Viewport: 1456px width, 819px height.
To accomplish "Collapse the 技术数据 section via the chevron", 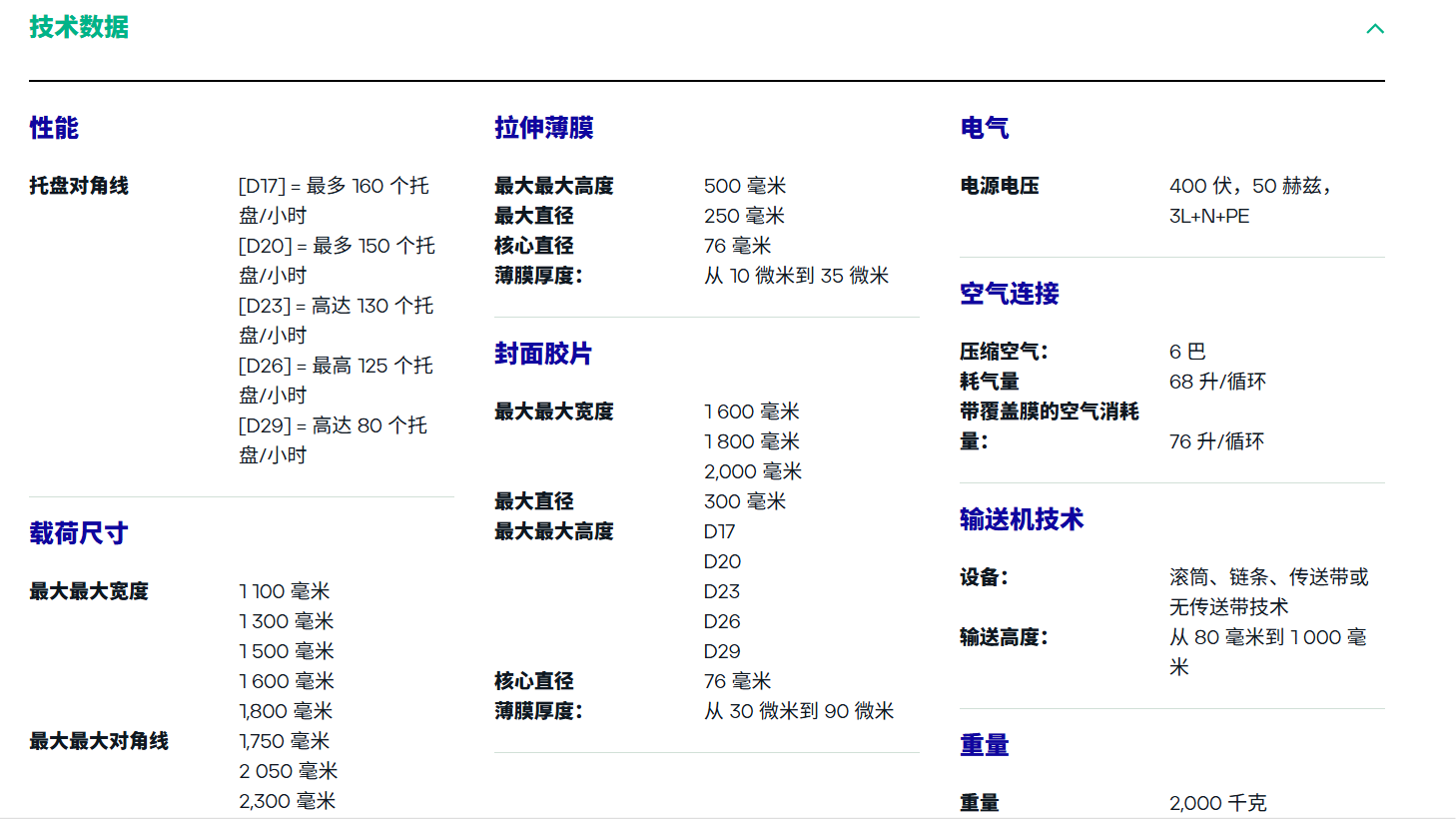I will [x=1375, y=29].
